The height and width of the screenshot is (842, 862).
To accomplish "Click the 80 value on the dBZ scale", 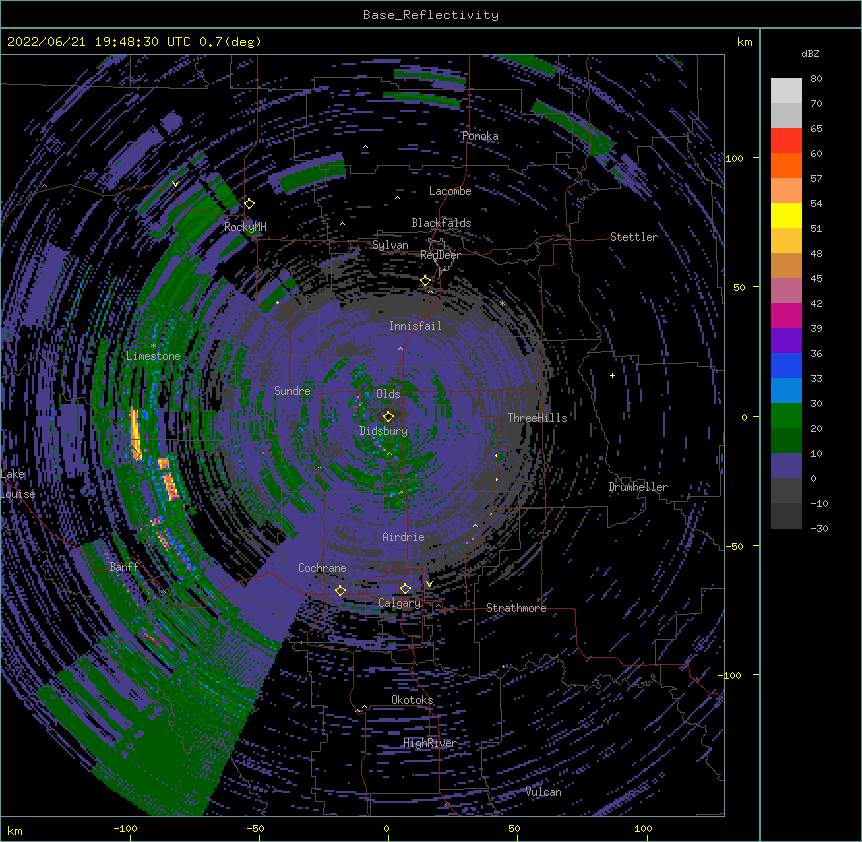I will pos(816,79).
